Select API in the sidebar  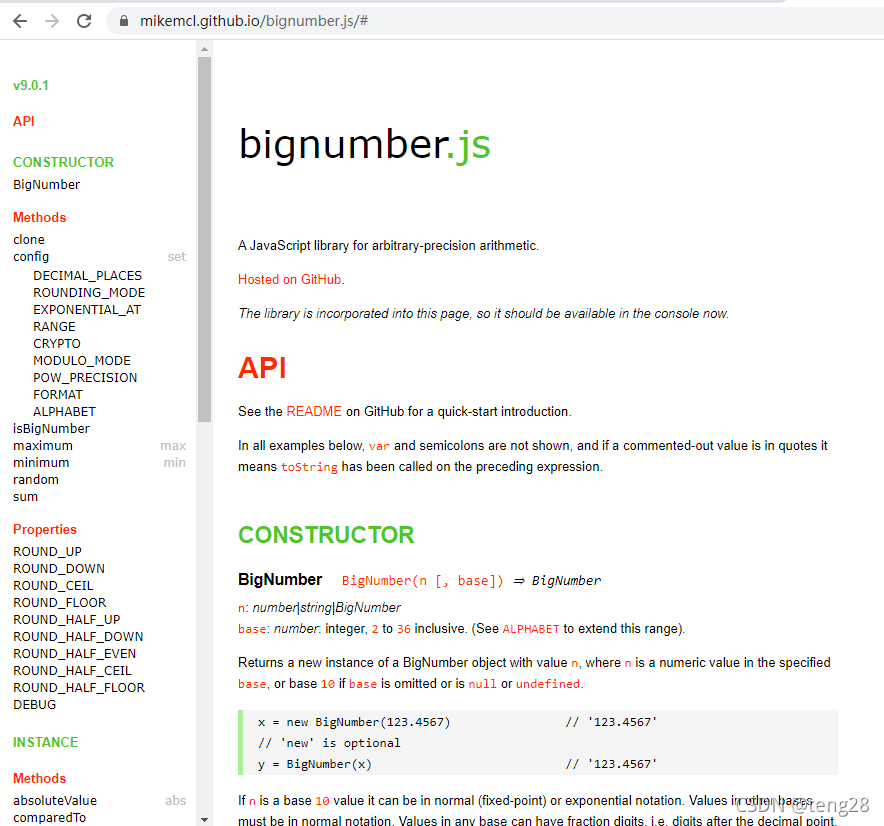pyautogui.click(x=23, y=121)
